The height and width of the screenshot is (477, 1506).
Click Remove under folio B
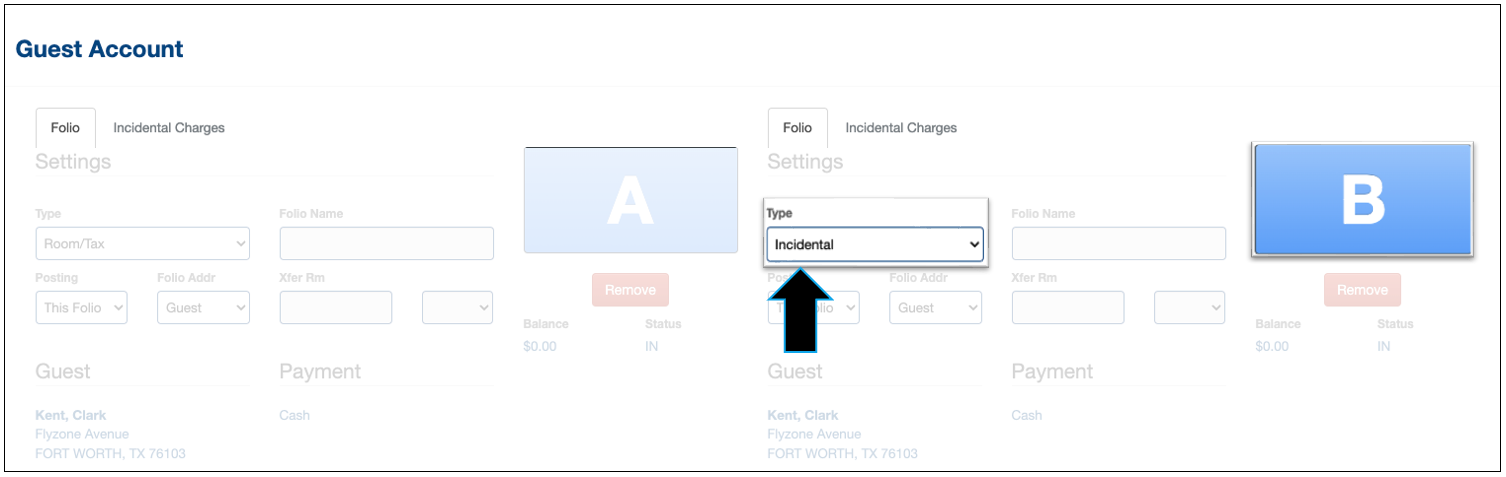[1362, 290]
